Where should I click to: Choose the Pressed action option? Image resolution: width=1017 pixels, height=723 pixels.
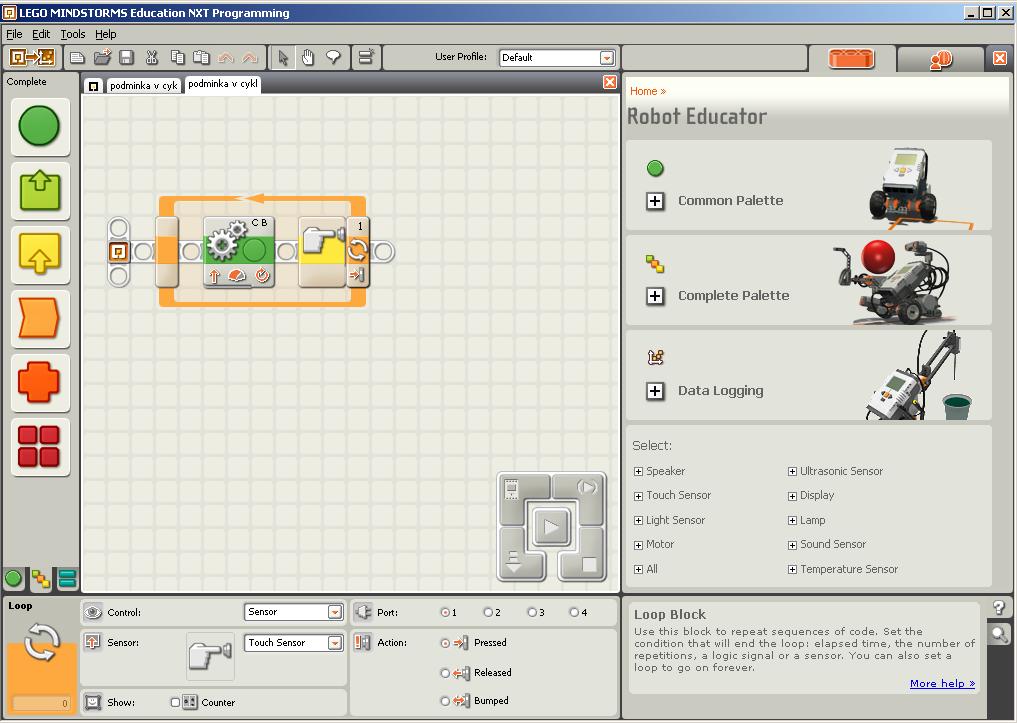(445, 643)
